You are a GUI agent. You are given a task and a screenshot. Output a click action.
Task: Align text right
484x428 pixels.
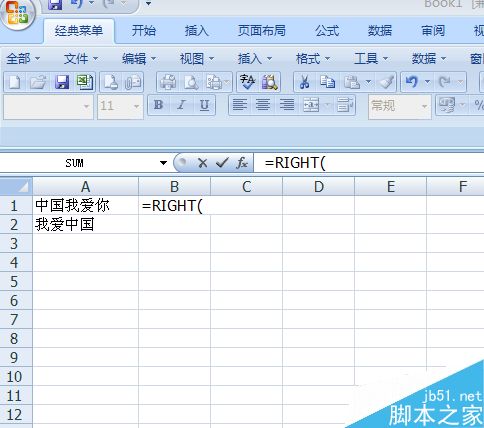[287, 105]
